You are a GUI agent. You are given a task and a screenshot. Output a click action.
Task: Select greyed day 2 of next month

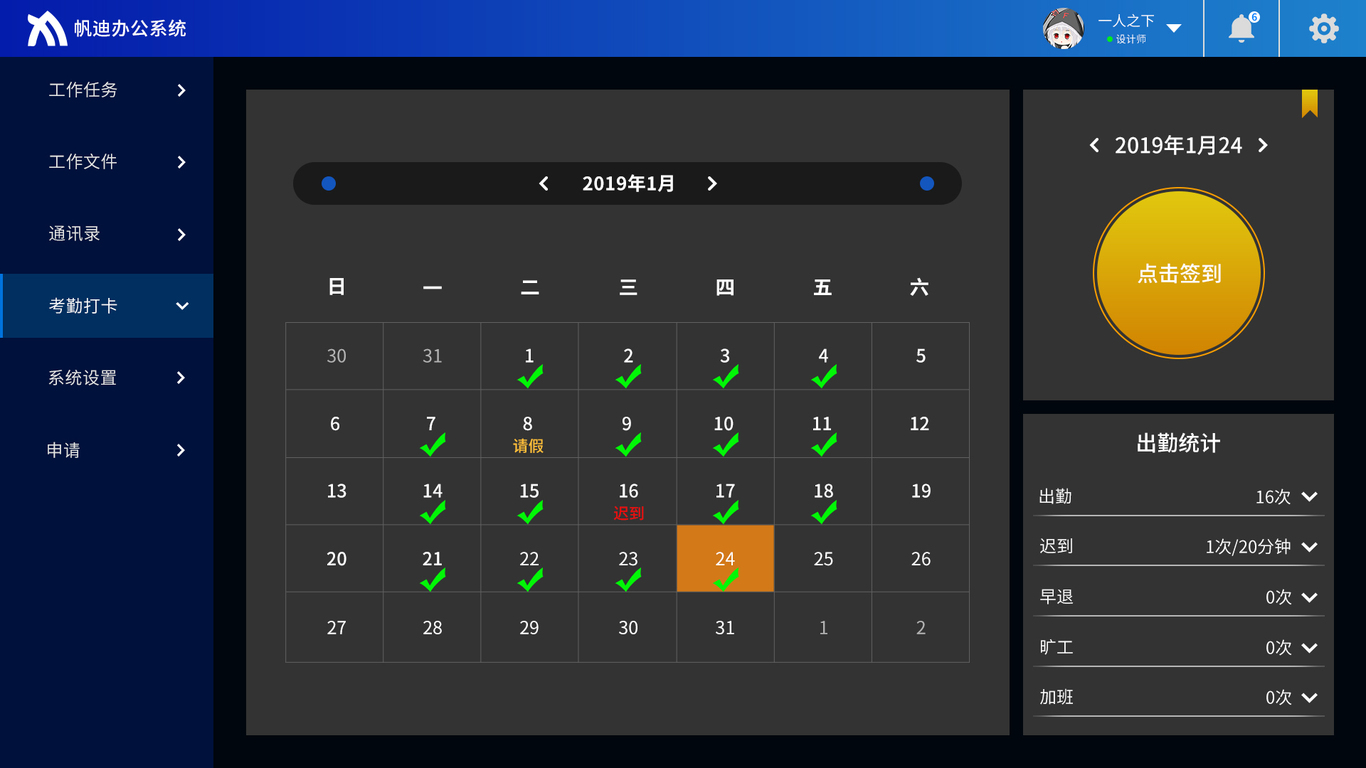(x=921, y=628)
